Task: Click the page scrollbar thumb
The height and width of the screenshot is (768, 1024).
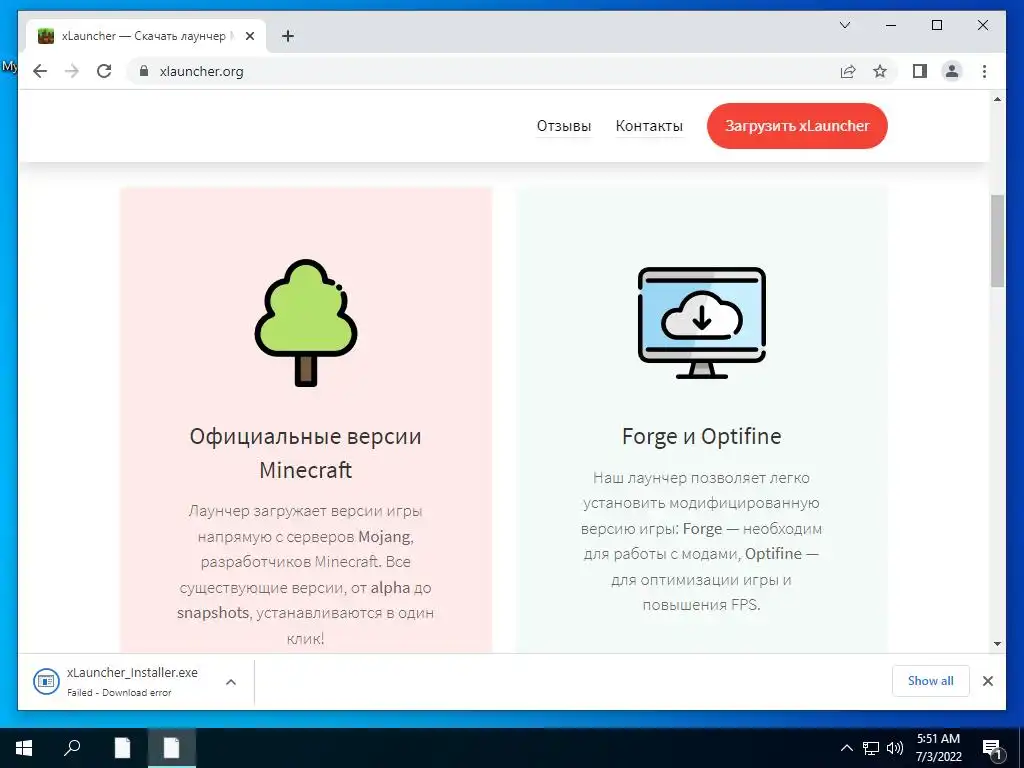Action: pos(997,240)
